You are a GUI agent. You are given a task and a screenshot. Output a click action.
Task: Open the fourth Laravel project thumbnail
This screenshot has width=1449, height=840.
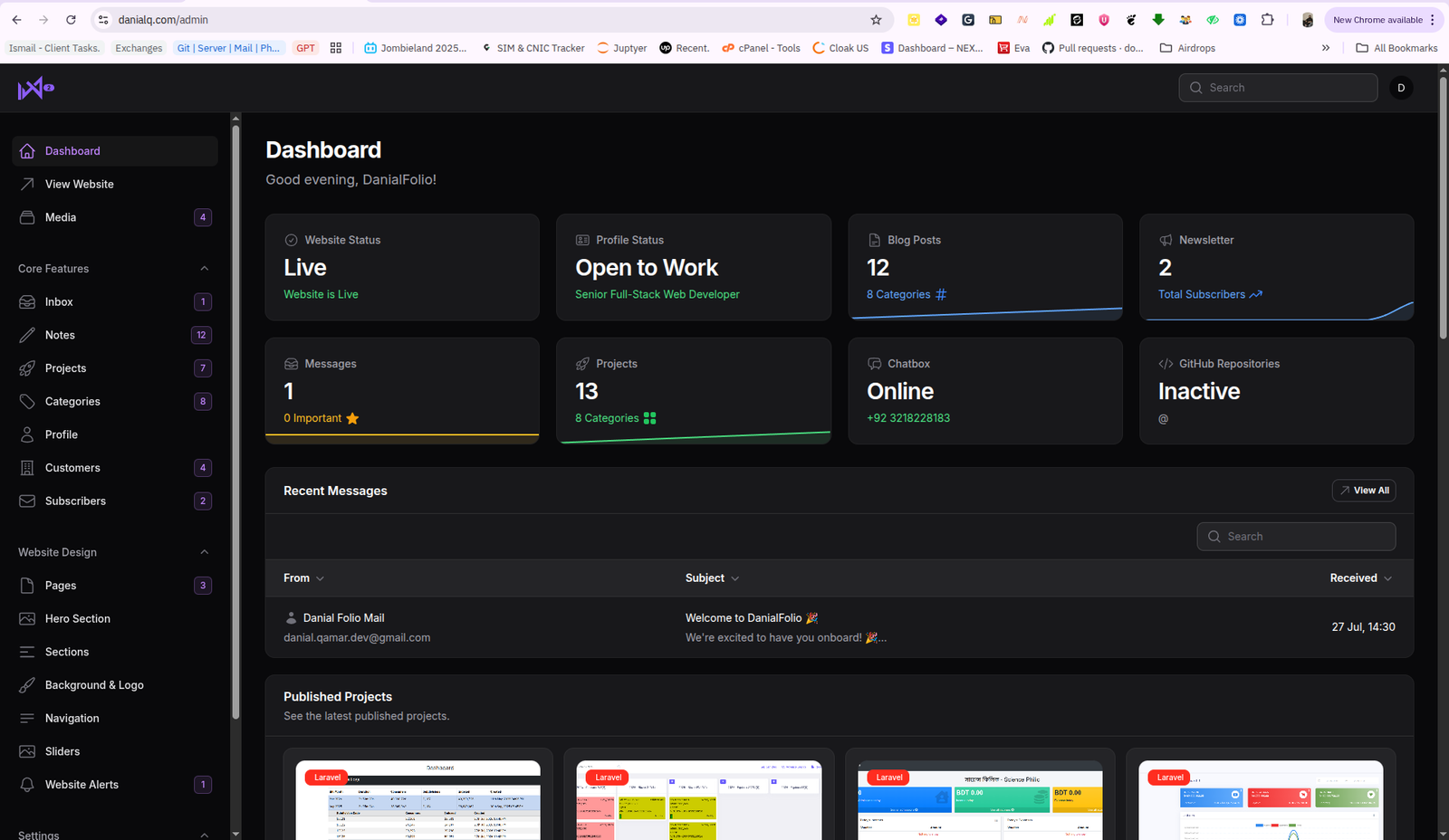point(1261,800)
